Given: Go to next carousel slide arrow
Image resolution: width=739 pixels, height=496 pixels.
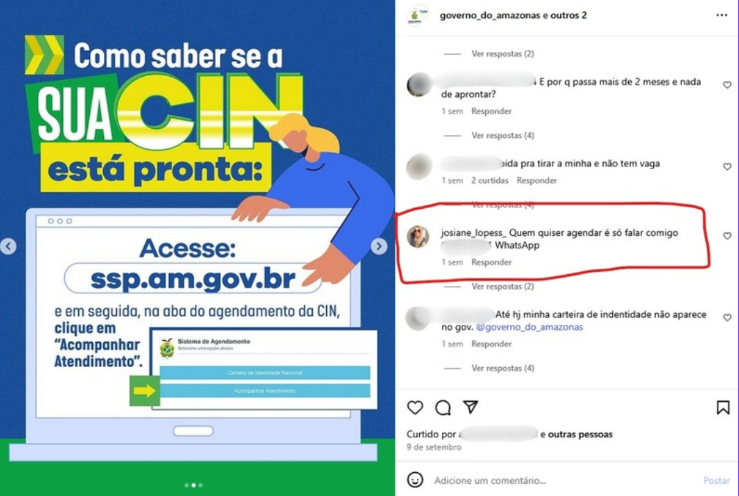Looking at the screenshot, I should [378, 246].
